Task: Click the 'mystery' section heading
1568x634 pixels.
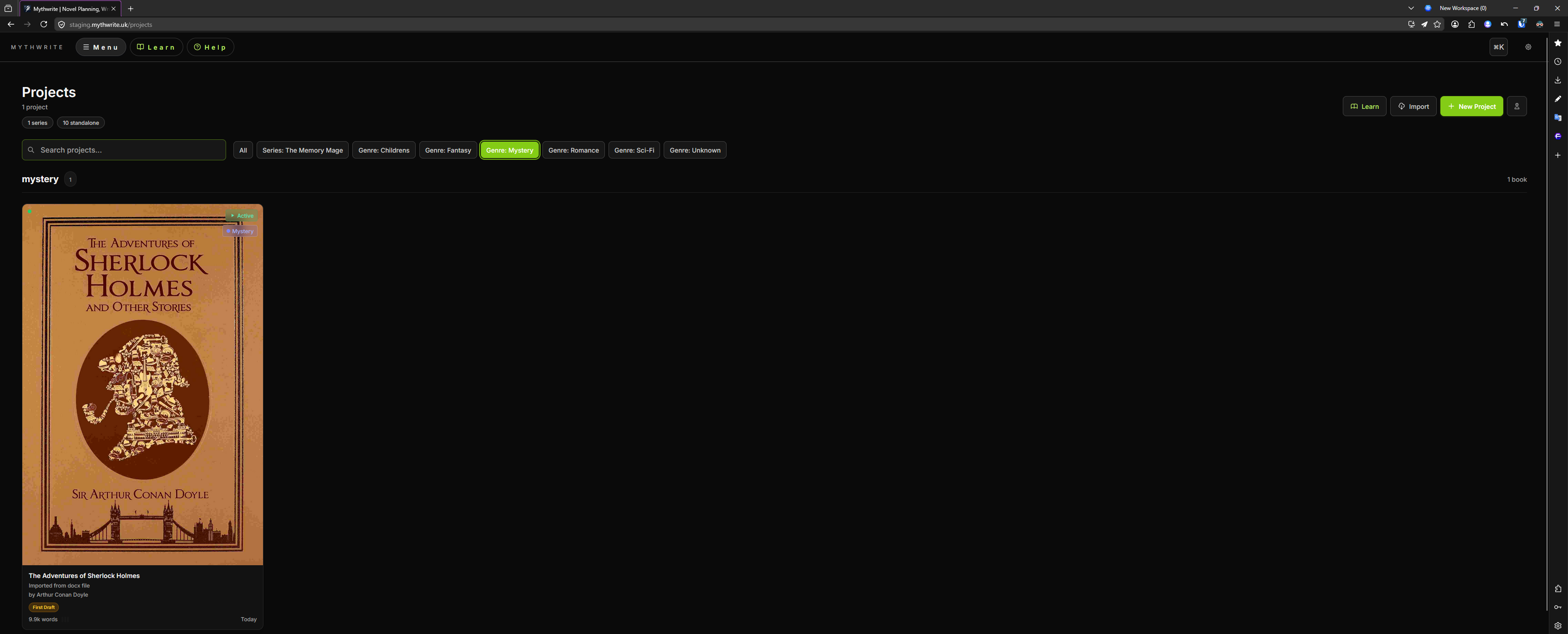Action: [40, 179]
